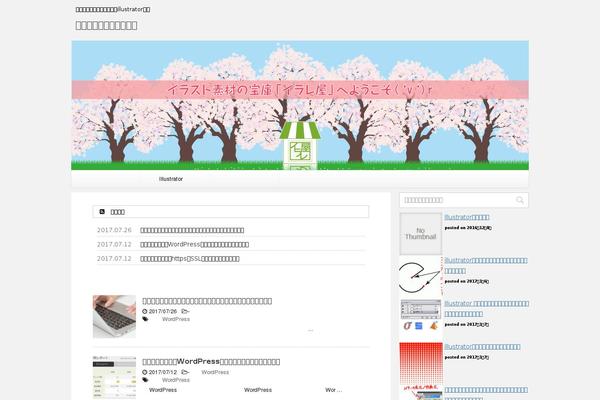
Task: Click the tag icon under the 2017/07/26 date
Action: [x=145, y=319]
